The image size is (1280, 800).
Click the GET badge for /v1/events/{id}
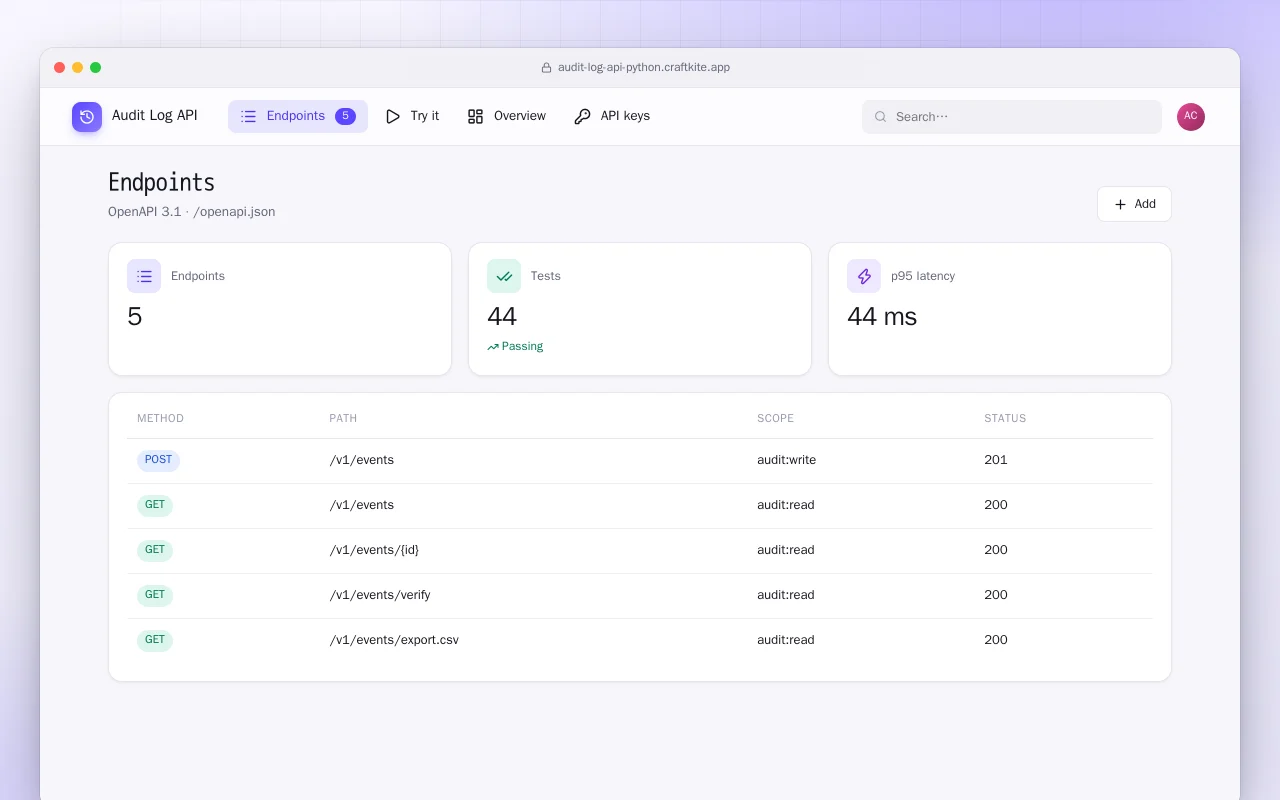pos(155,550)
